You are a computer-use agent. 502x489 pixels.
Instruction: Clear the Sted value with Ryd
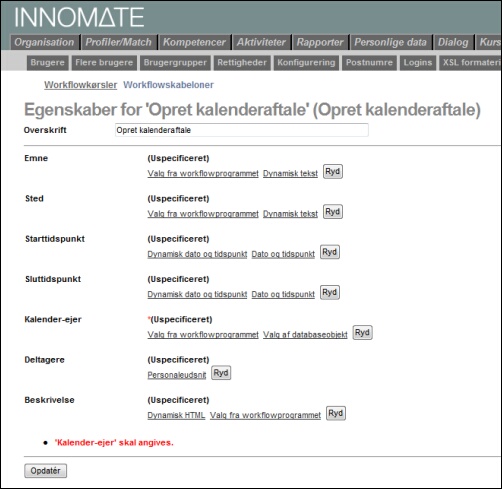click(333, 212)
